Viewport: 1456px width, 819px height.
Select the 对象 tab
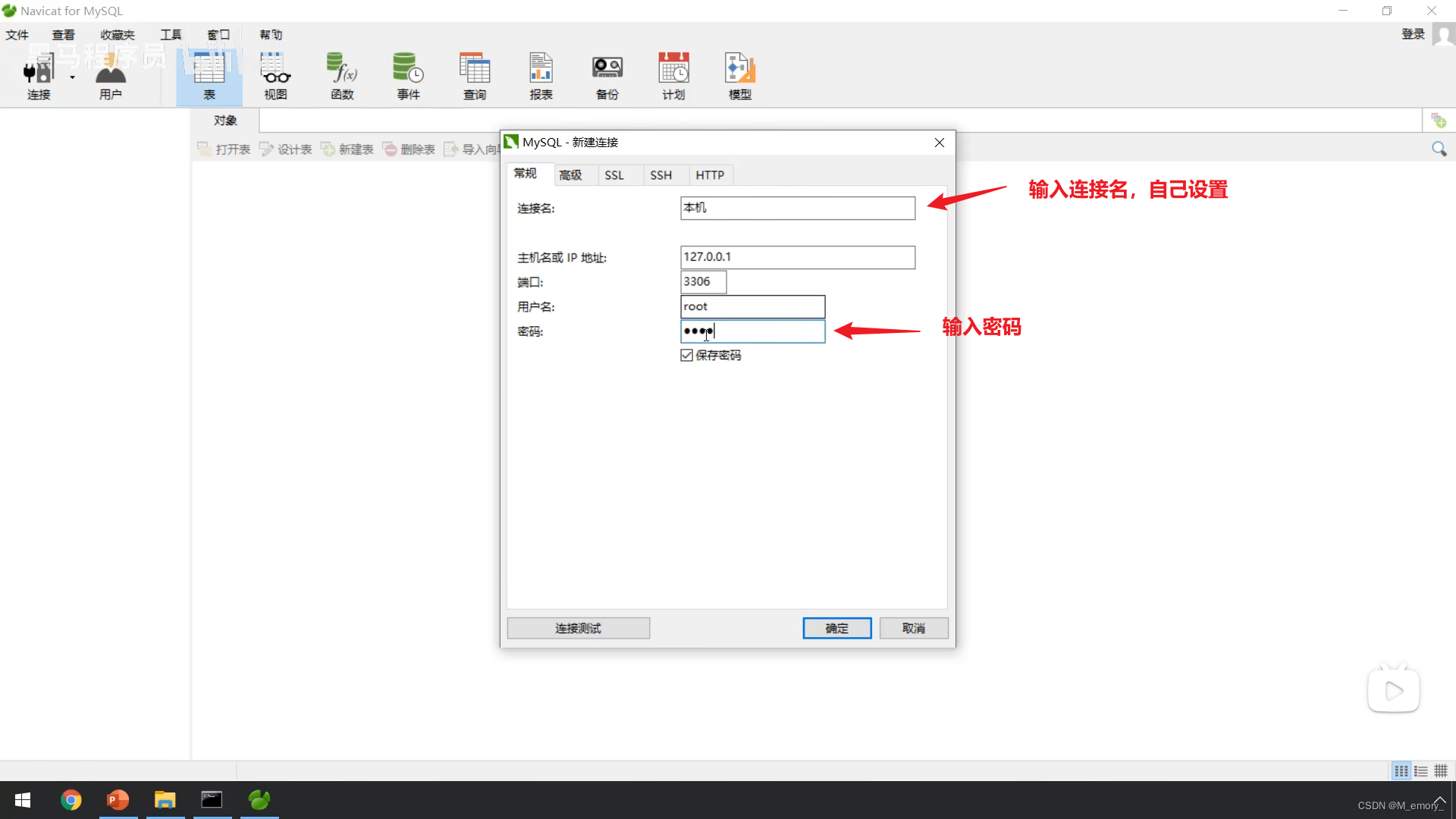(225, 121)
